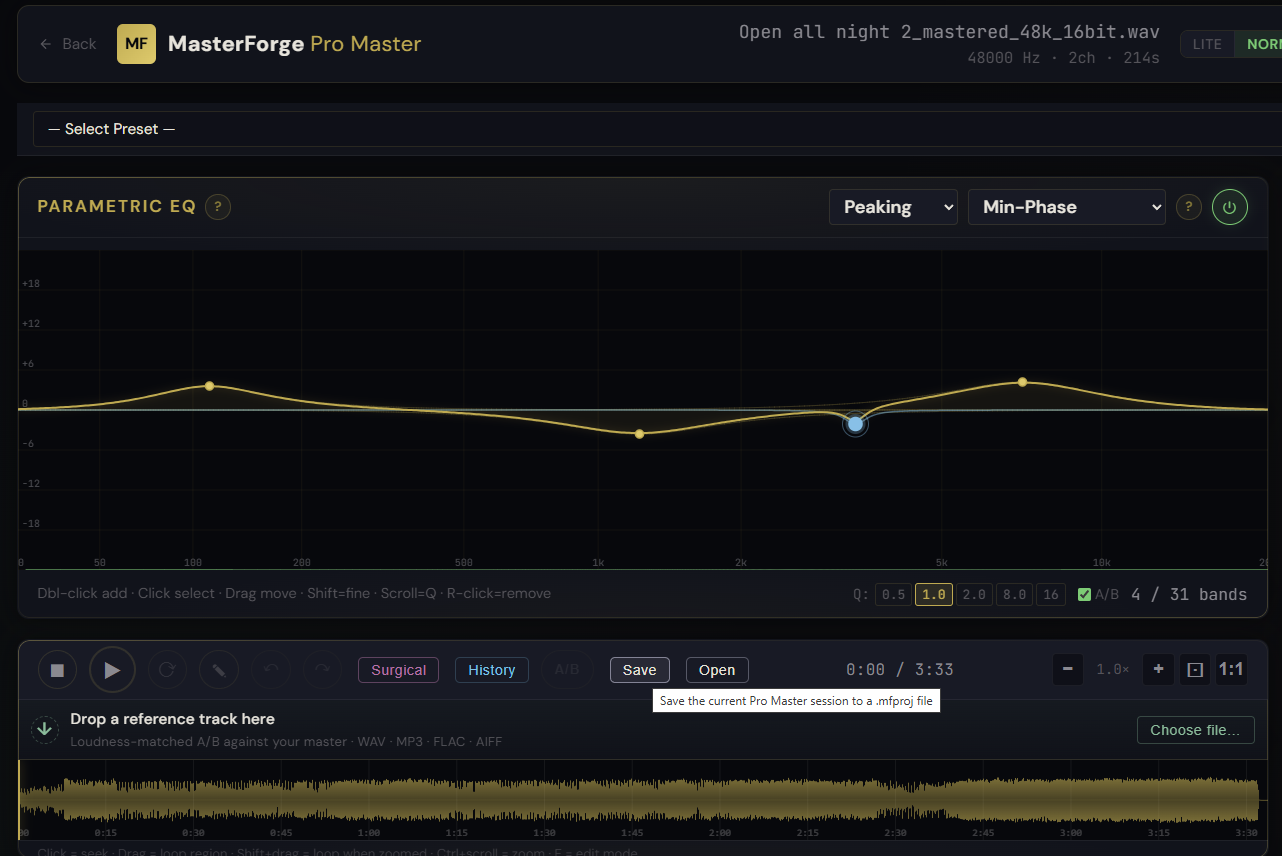
Task: Stop playback
Action: pyautogui.click(x=58, y=670)
